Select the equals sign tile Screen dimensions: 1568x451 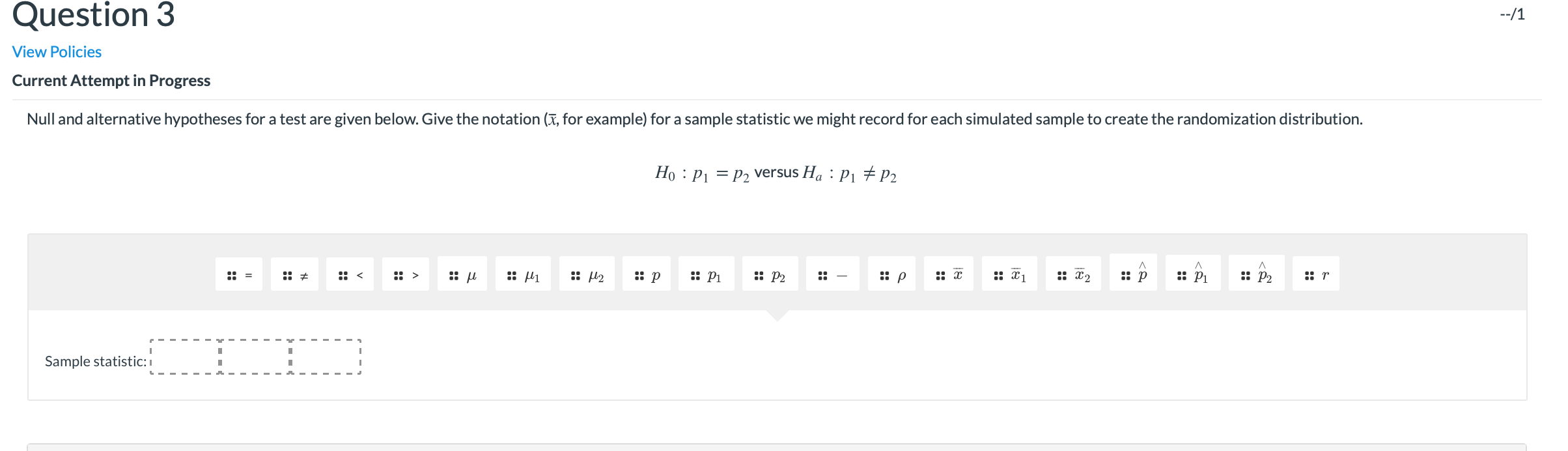238,274
